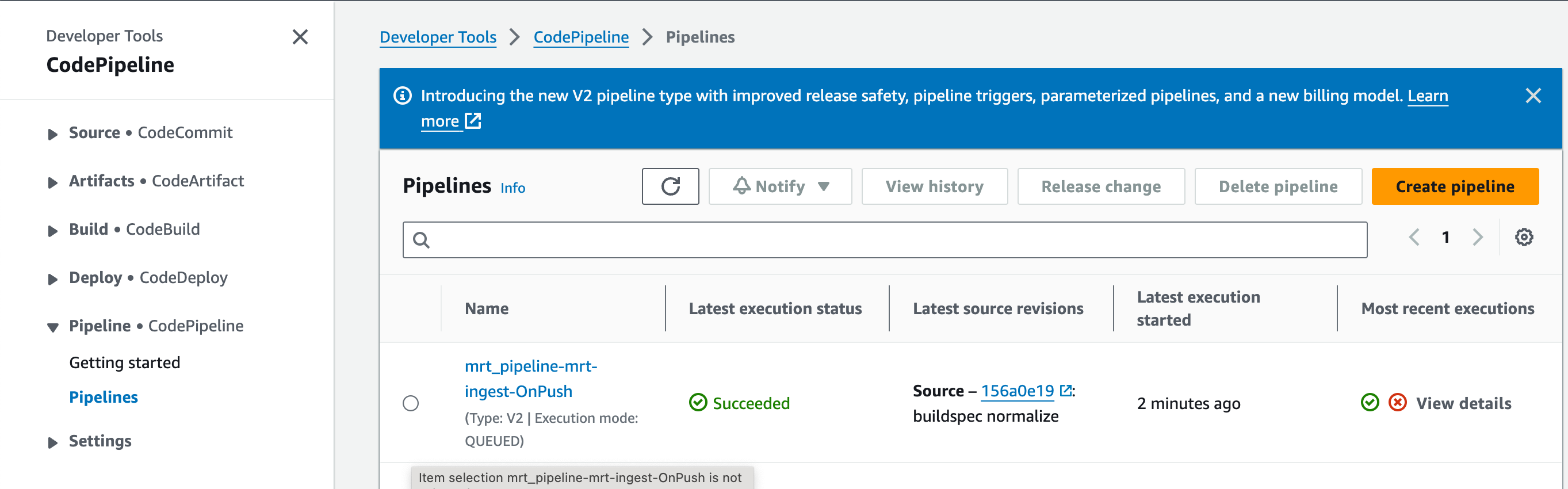Click the Release change button

[x=1100, y=186]
